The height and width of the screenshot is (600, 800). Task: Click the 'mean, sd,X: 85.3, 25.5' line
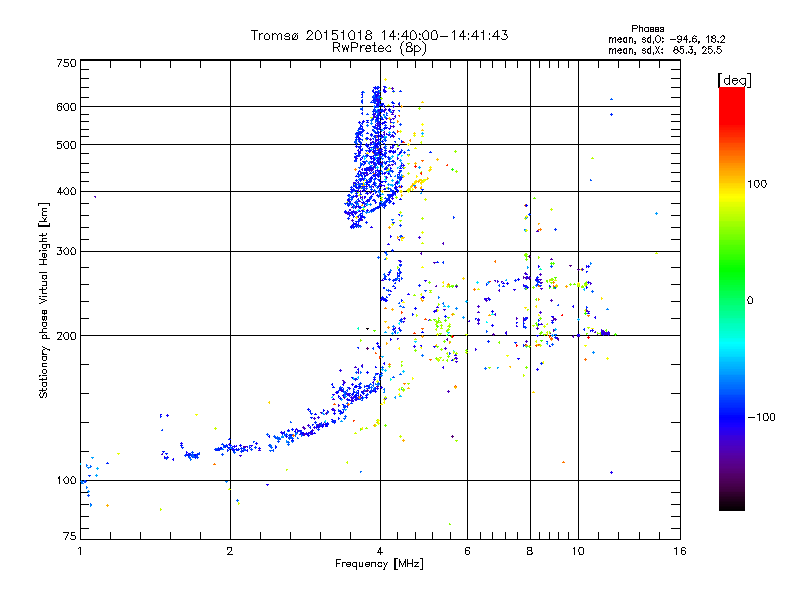tap(665, 50)
